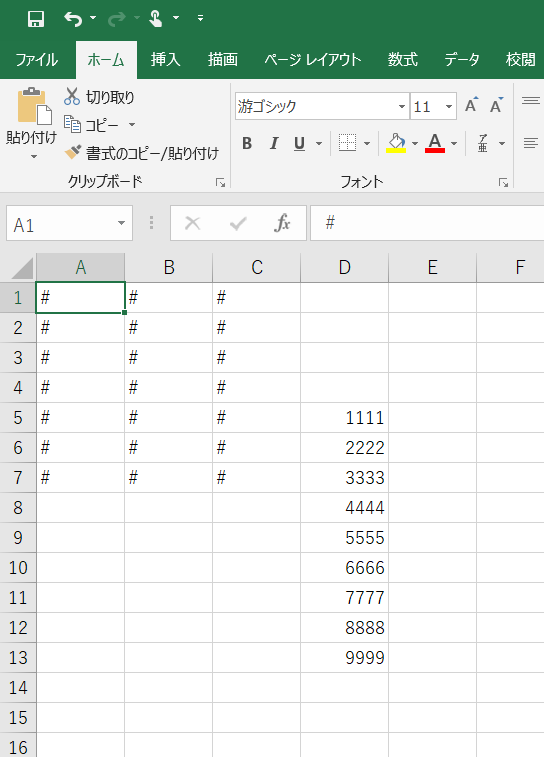Open the font size 11 dropdown
This screenshot has width=544, height=757.
click(449, 106)
